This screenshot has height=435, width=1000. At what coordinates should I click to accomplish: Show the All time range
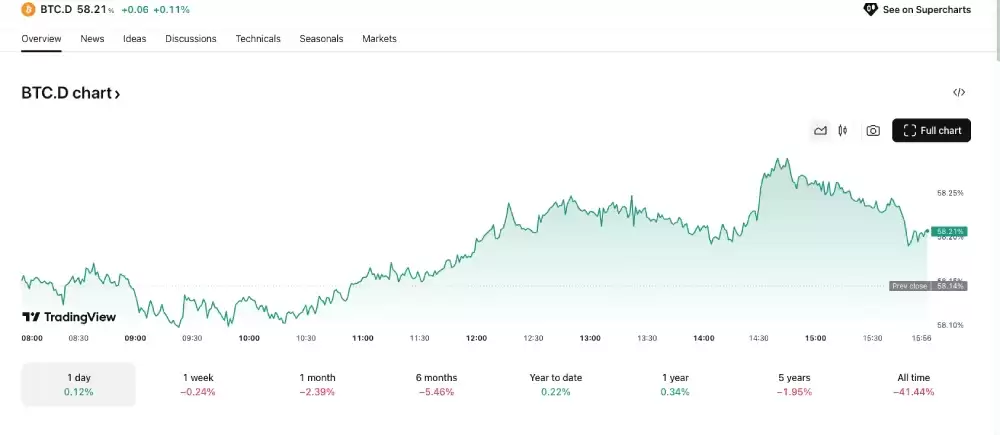click(914, 384)
